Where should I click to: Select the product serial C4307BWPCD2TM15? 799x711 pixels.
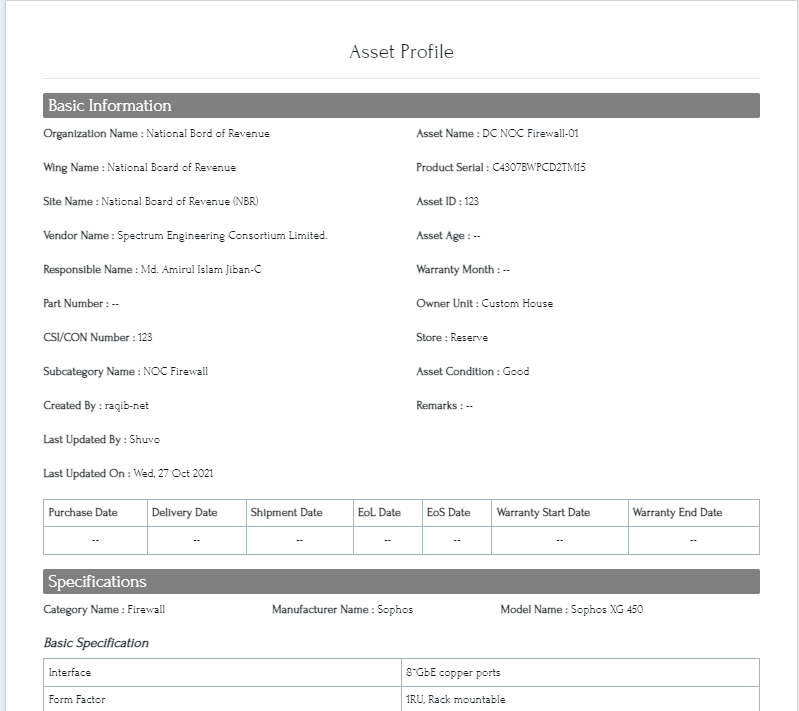(x=532, y=168)
